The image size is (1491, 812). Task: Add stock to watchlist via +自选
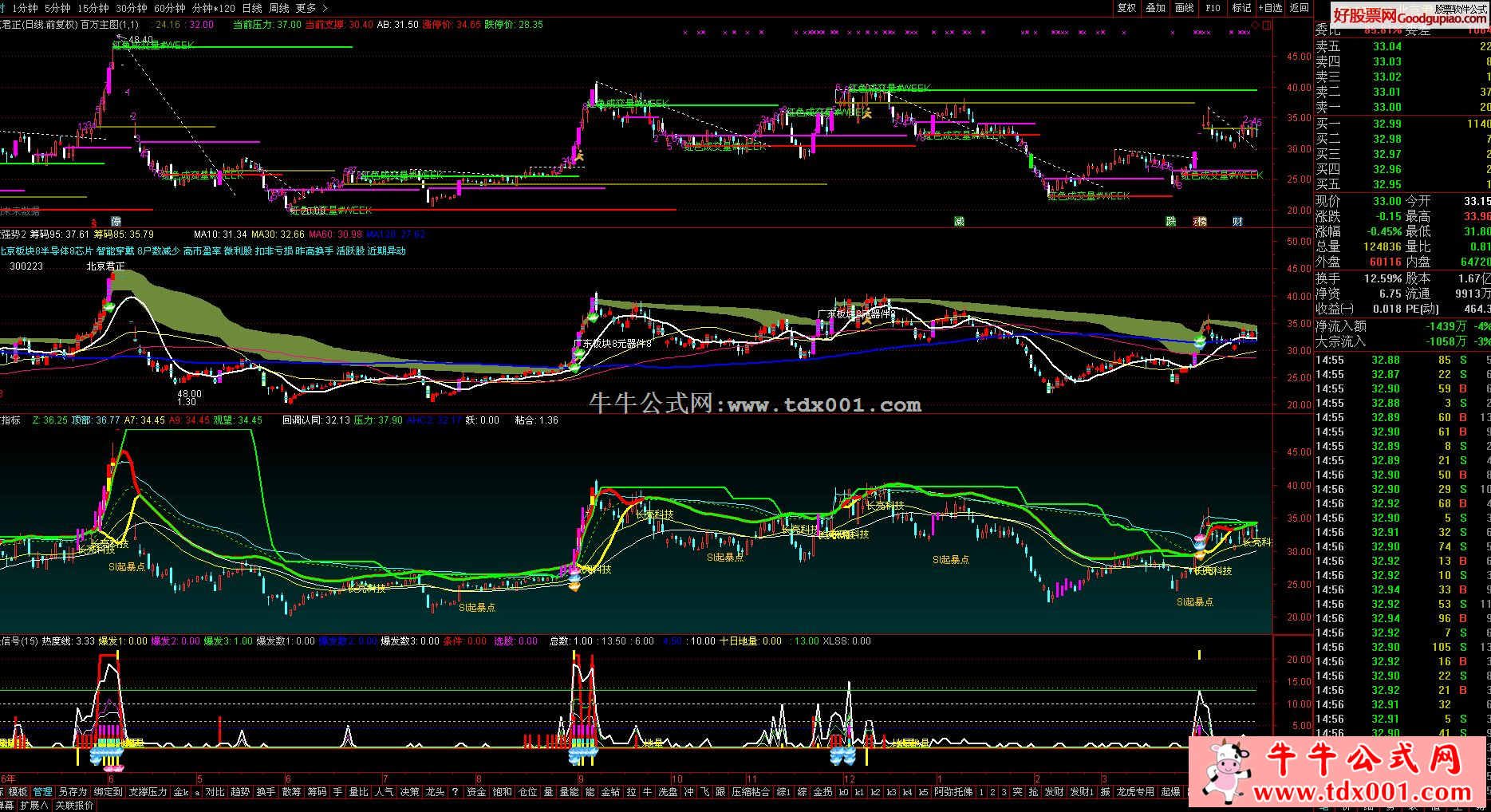1270,8
